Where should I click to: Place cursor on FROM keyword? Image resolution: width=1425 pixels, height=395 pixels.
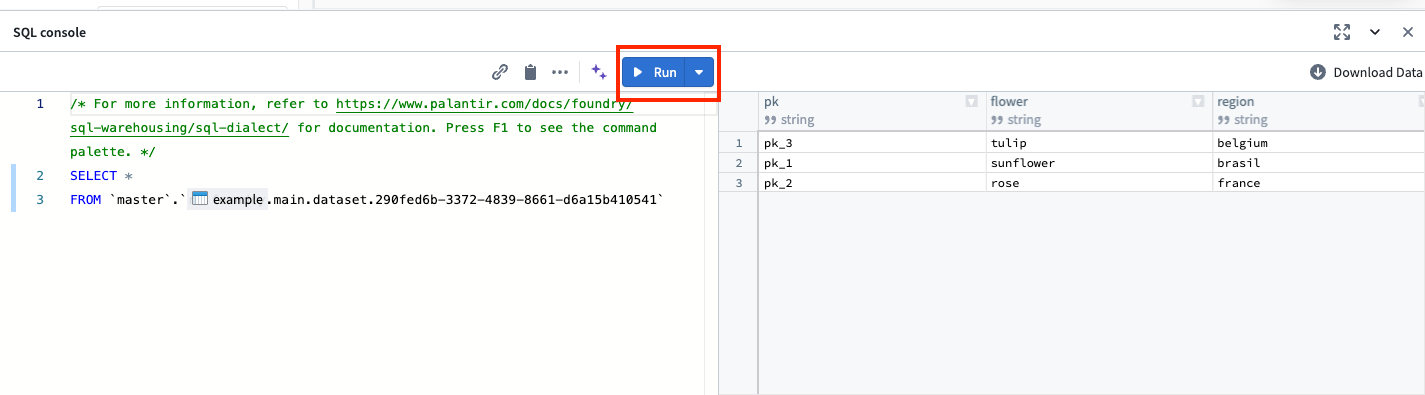85,200
